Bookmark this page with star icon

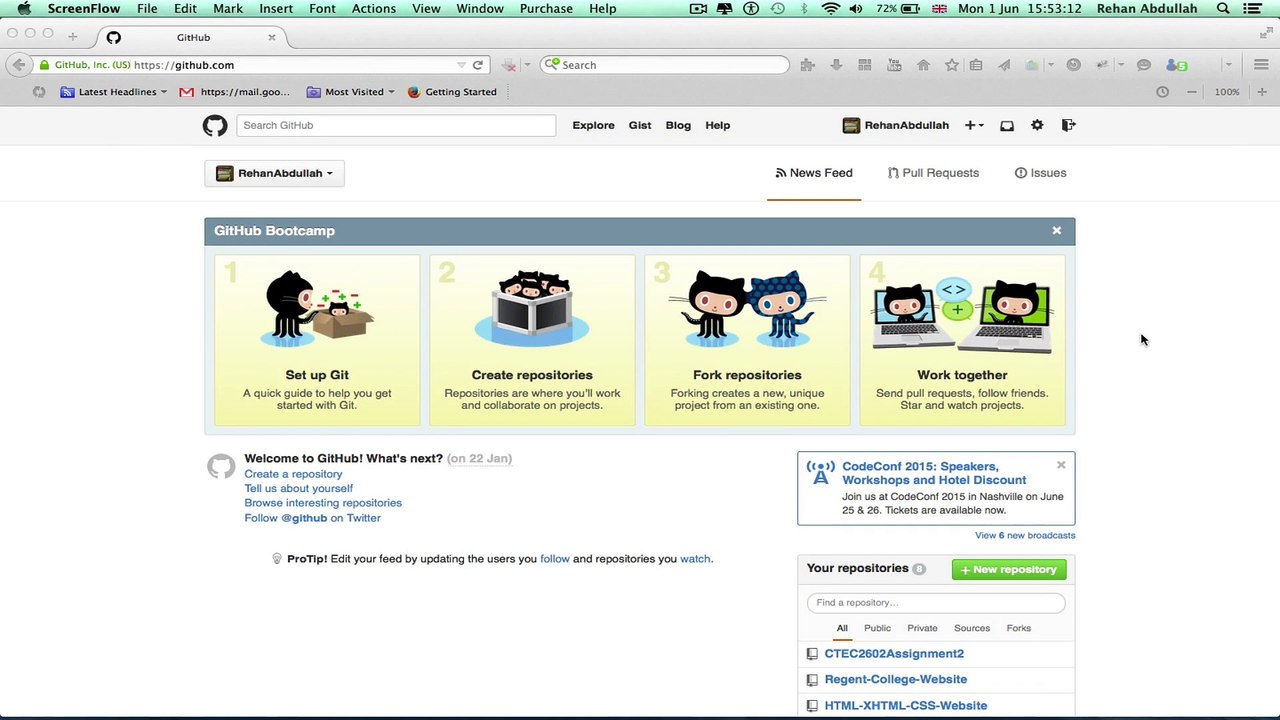[x=952, y=65]
